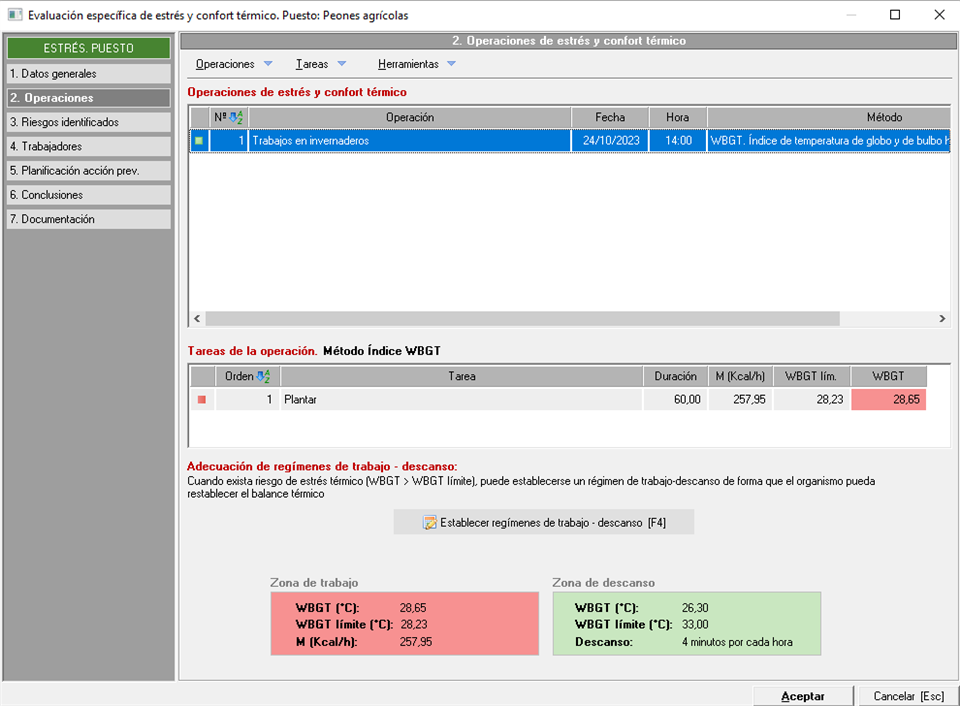This screenshot has width=960, height=706.
Task: Click the application icon in the title bar
Action: pos(14,15)
